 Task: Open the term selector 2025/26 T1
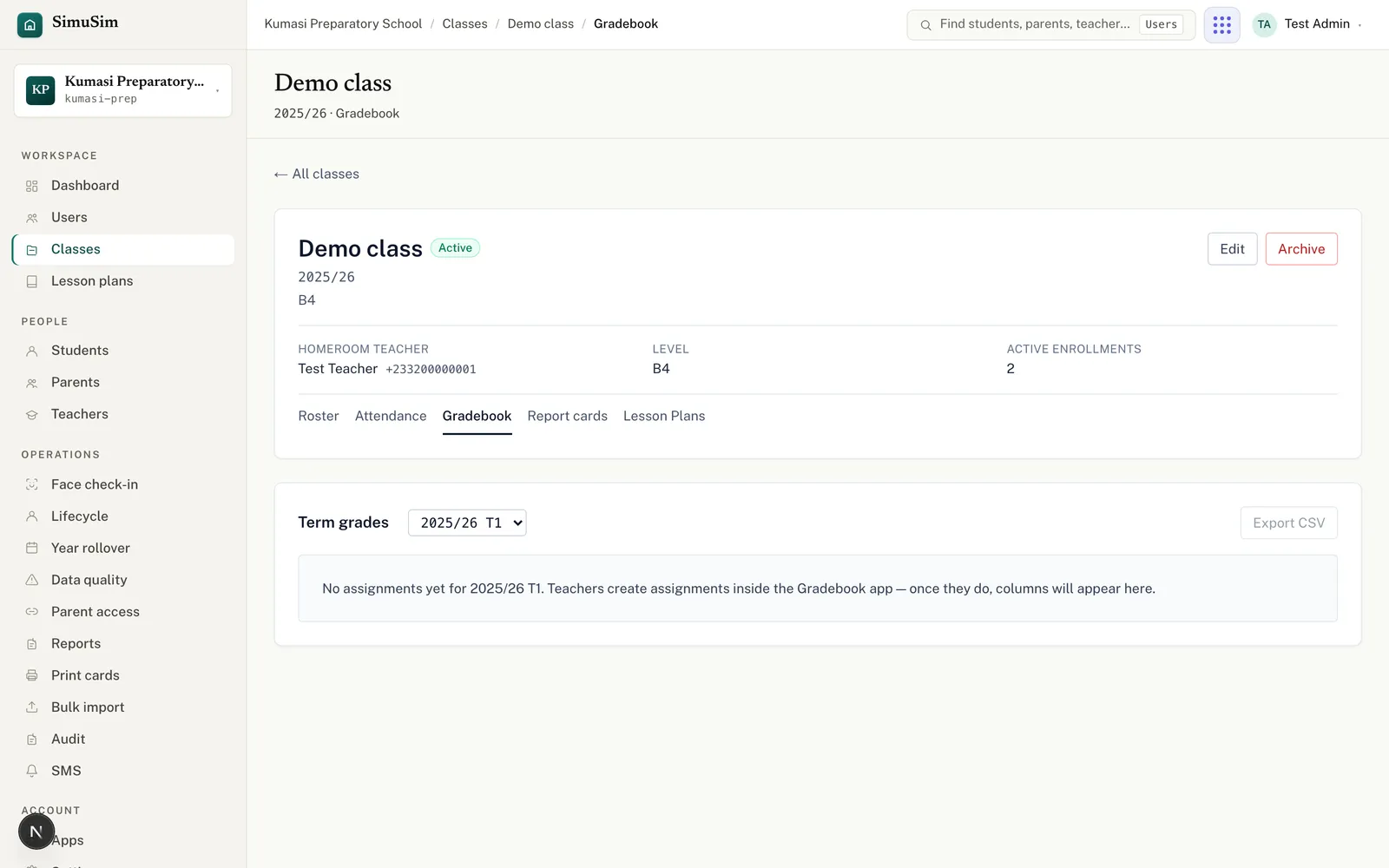467,523
